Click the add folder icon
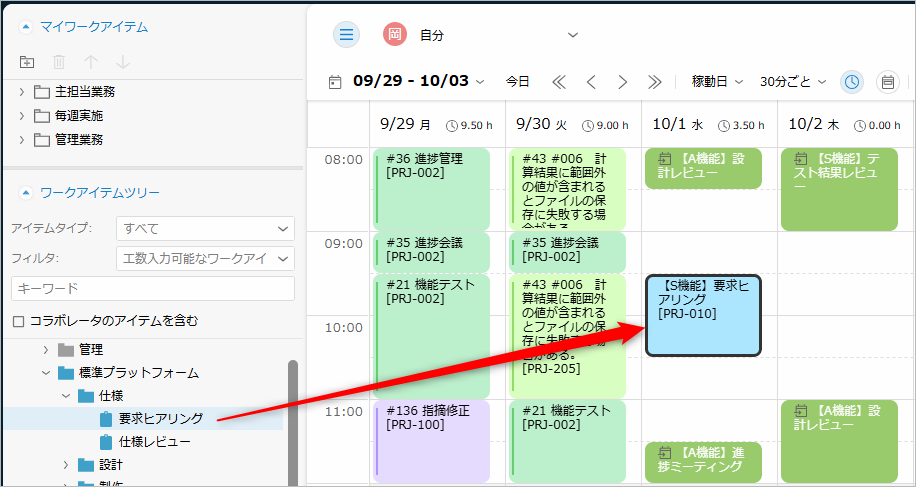 pyautogui.click(x=27, y=62)
